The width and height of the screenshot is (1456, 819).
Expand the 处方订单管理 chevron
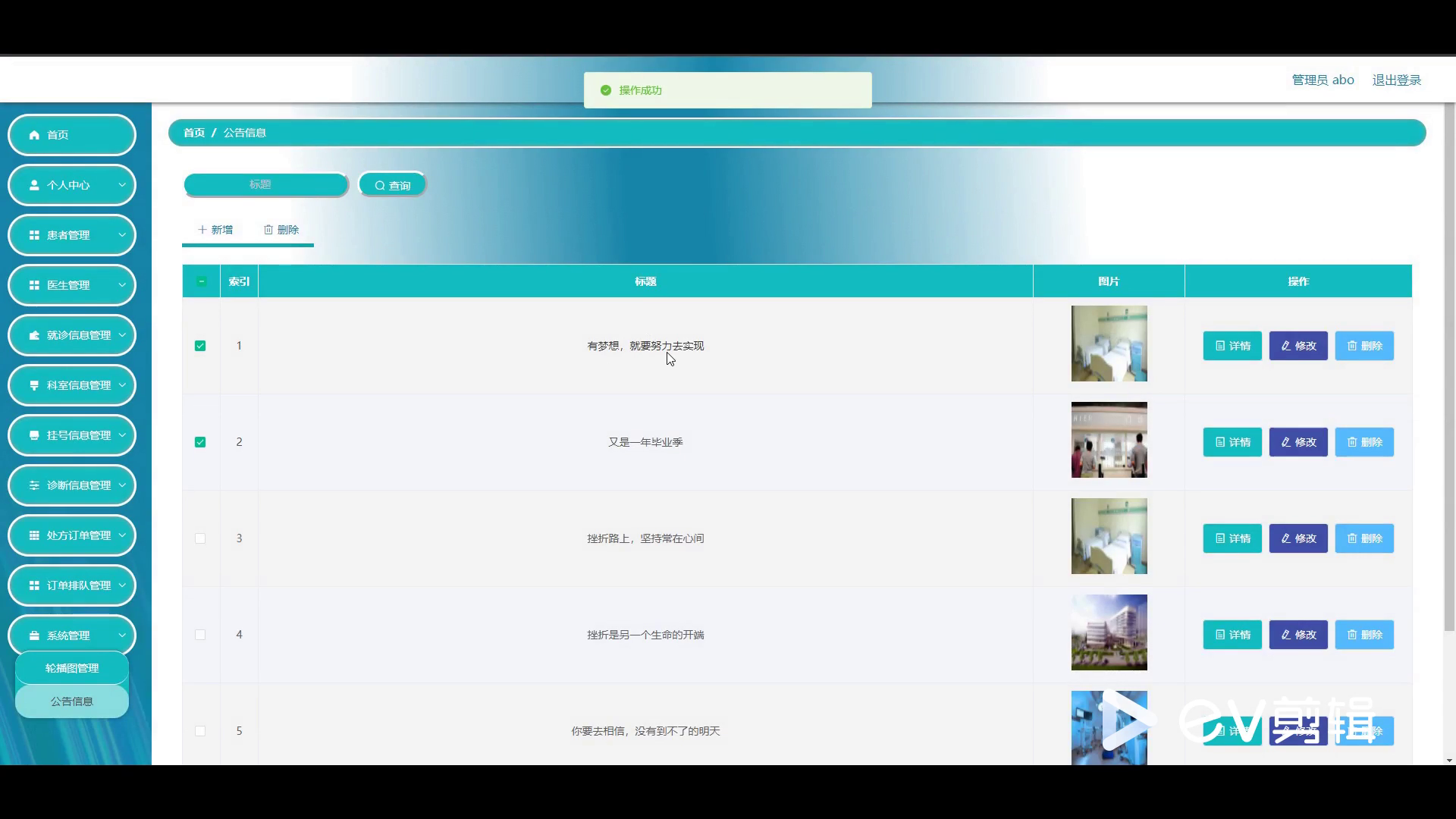(122, 535)
